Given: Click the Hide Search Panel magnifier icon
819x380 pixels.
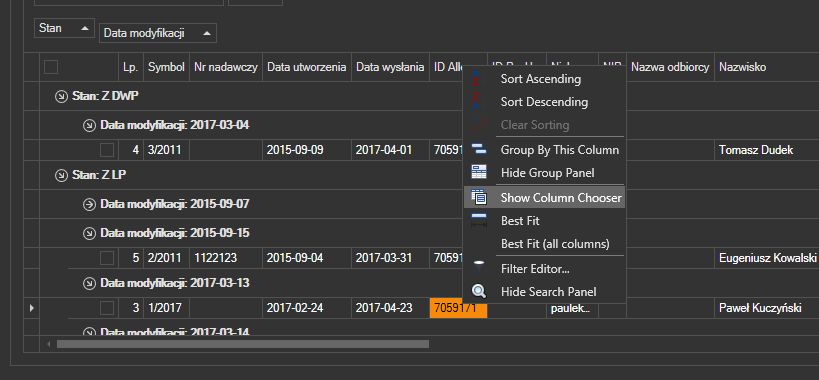Looking at the screenshot, I should pos(478,291).
